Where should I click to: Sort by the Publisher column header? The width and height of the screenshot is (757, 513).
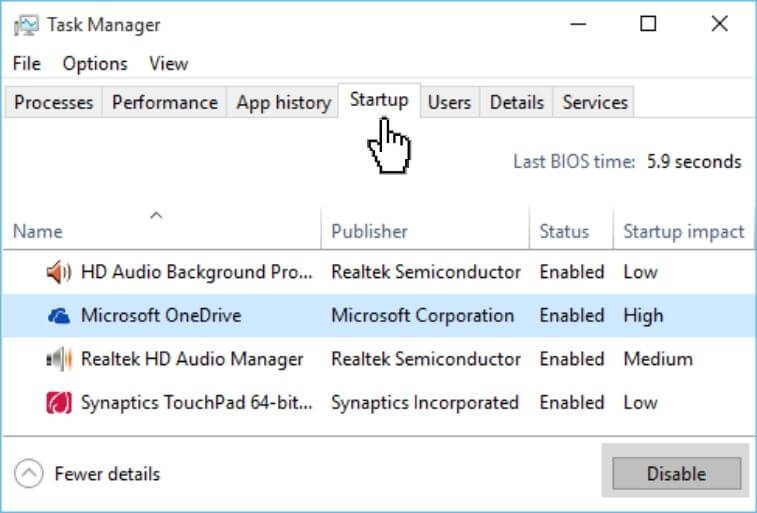[x=370, y=231]
